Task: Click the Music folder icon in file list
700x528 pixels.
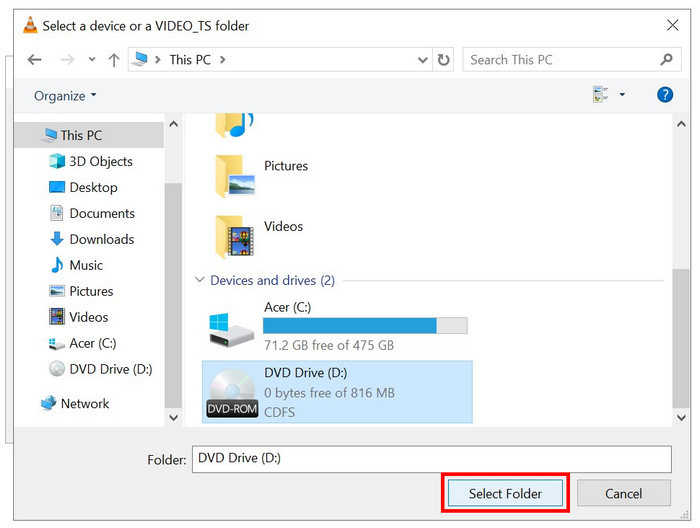Action: (x=233, y=125)
